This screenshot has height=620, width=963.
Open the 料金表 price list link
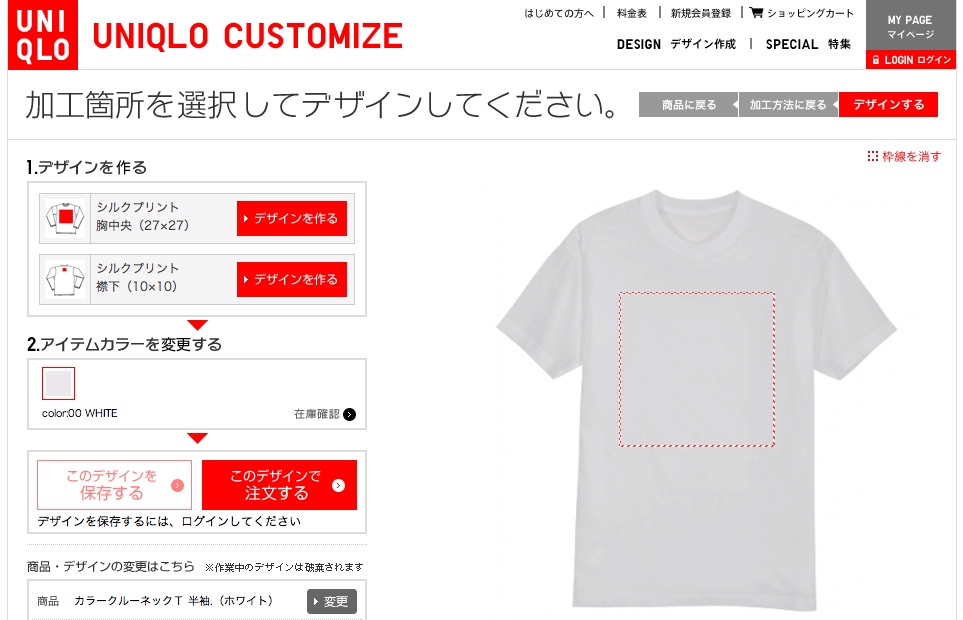pyautogui.click(x=632, y=13)
